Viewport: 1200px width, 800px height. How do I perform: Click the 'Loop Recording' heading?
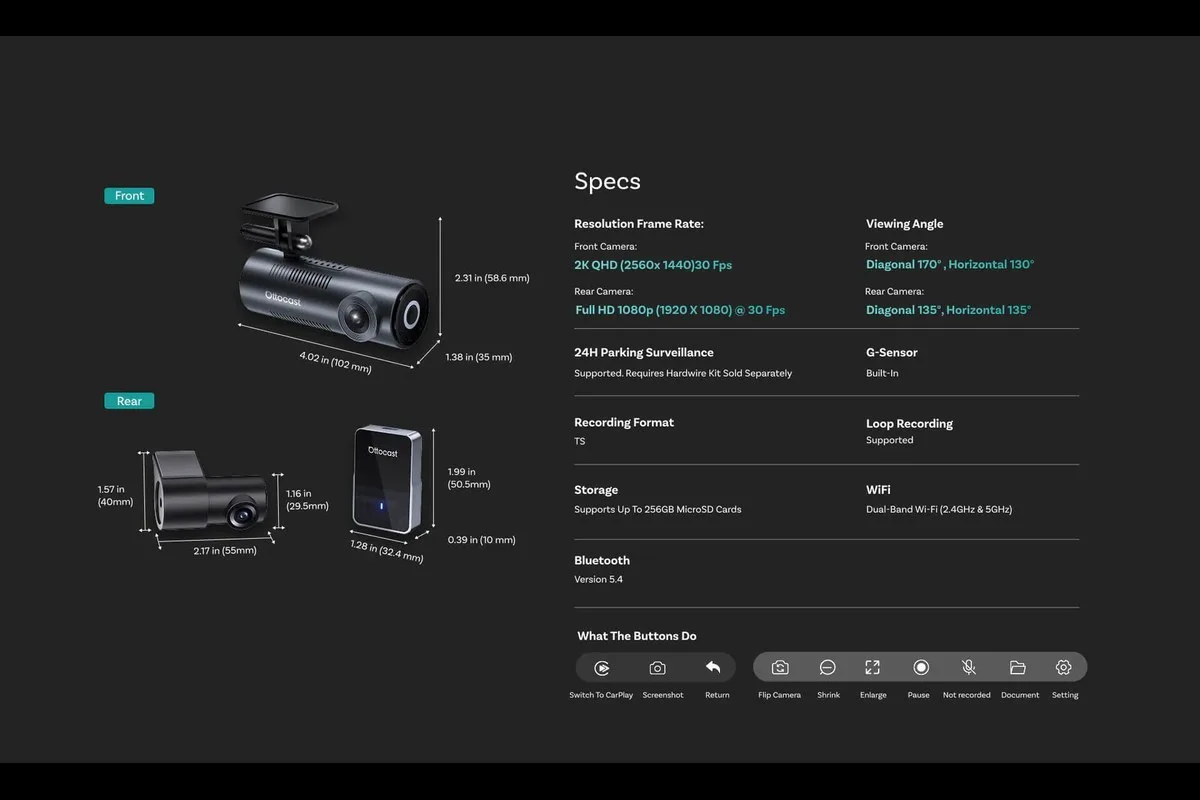click(909, 423)
